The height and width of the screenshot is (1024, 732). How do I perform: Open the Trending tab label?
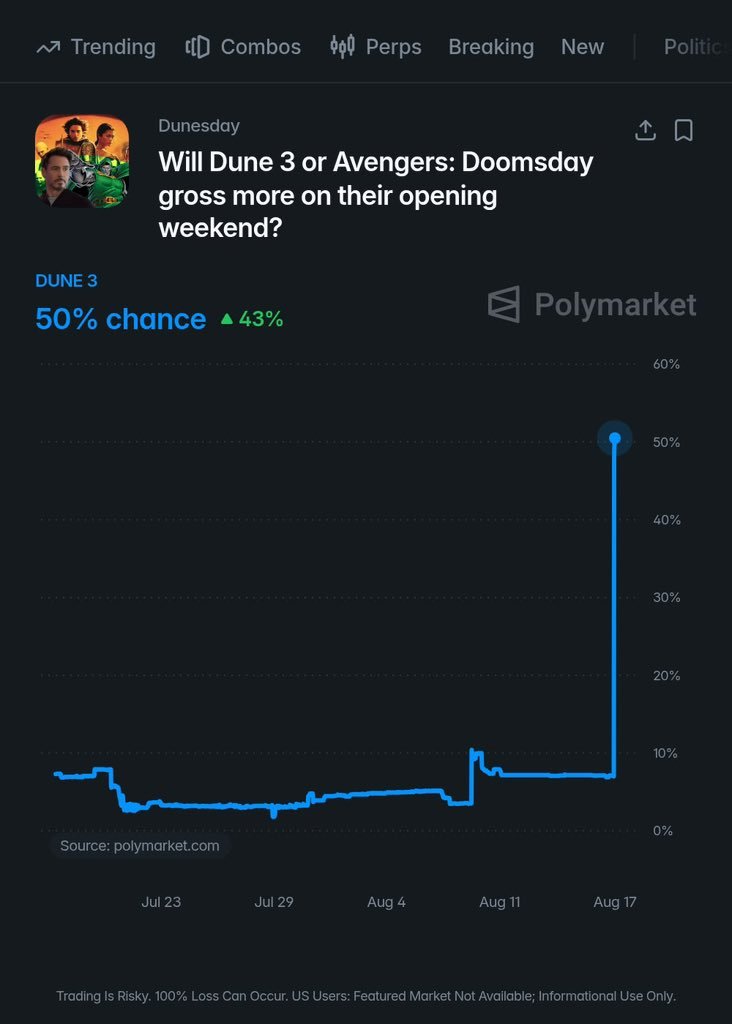pyautogui.click(x=113, y=47)
